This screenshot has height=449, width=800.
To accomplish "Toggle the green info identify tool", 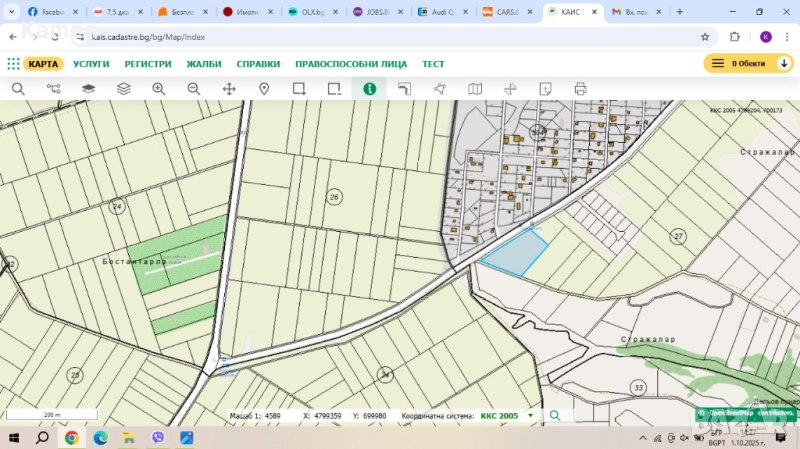I will (369, 89).
